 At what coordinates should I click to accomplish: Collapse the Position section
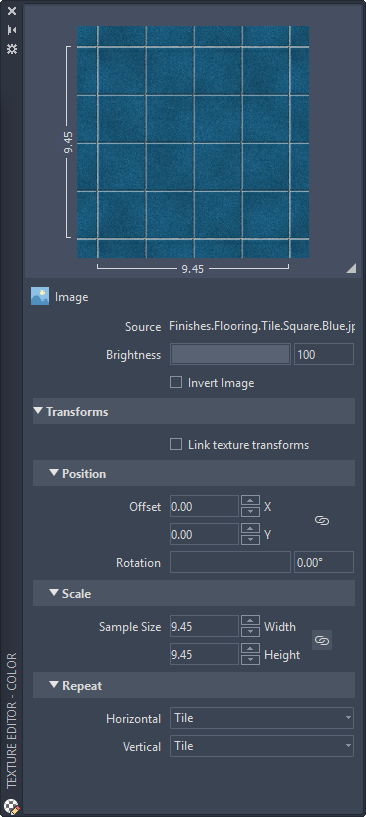[54, 473]
